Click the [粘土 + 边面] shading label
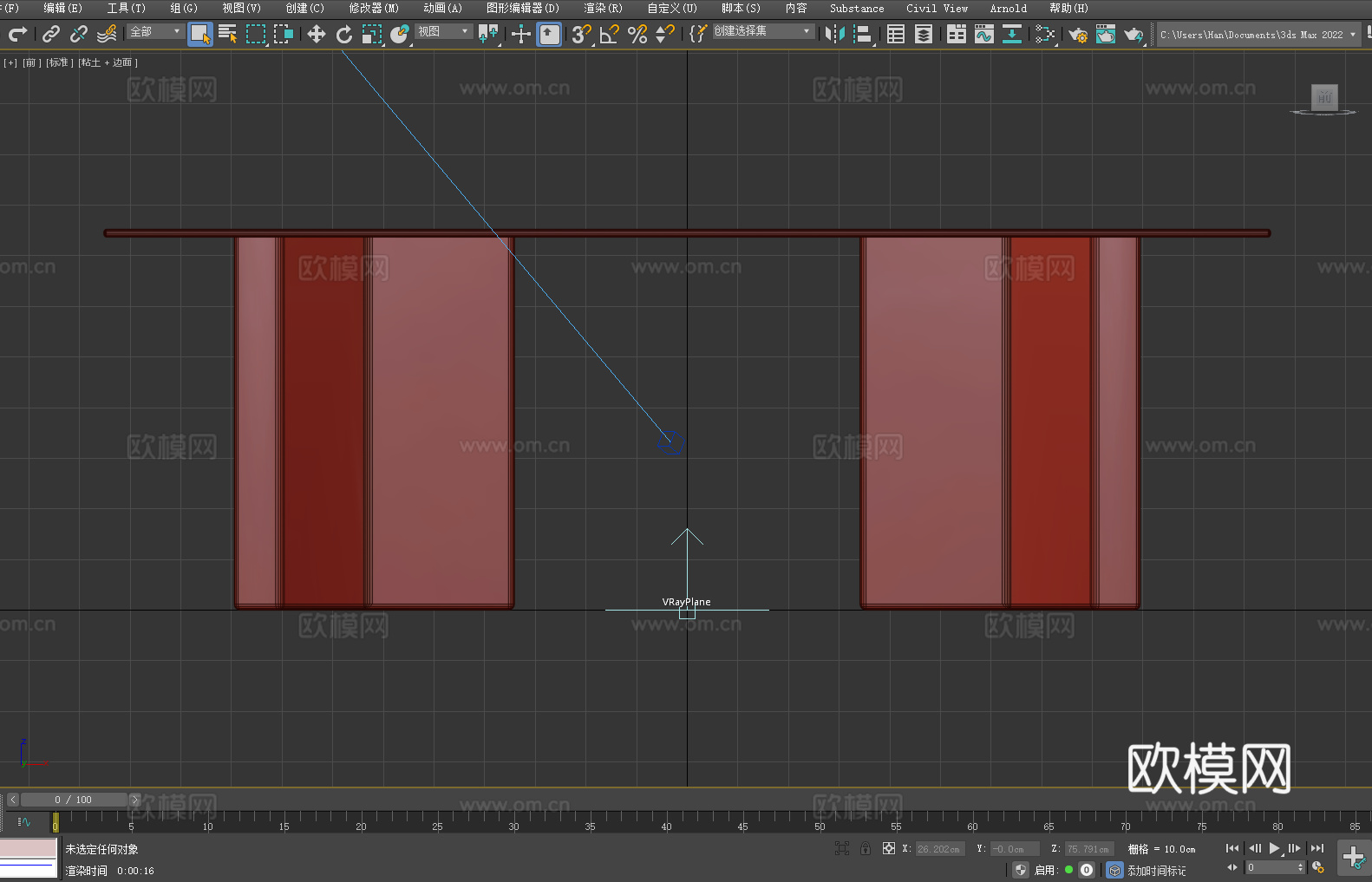The width and height of the screenshot is (1372, 882). (108, 62)
